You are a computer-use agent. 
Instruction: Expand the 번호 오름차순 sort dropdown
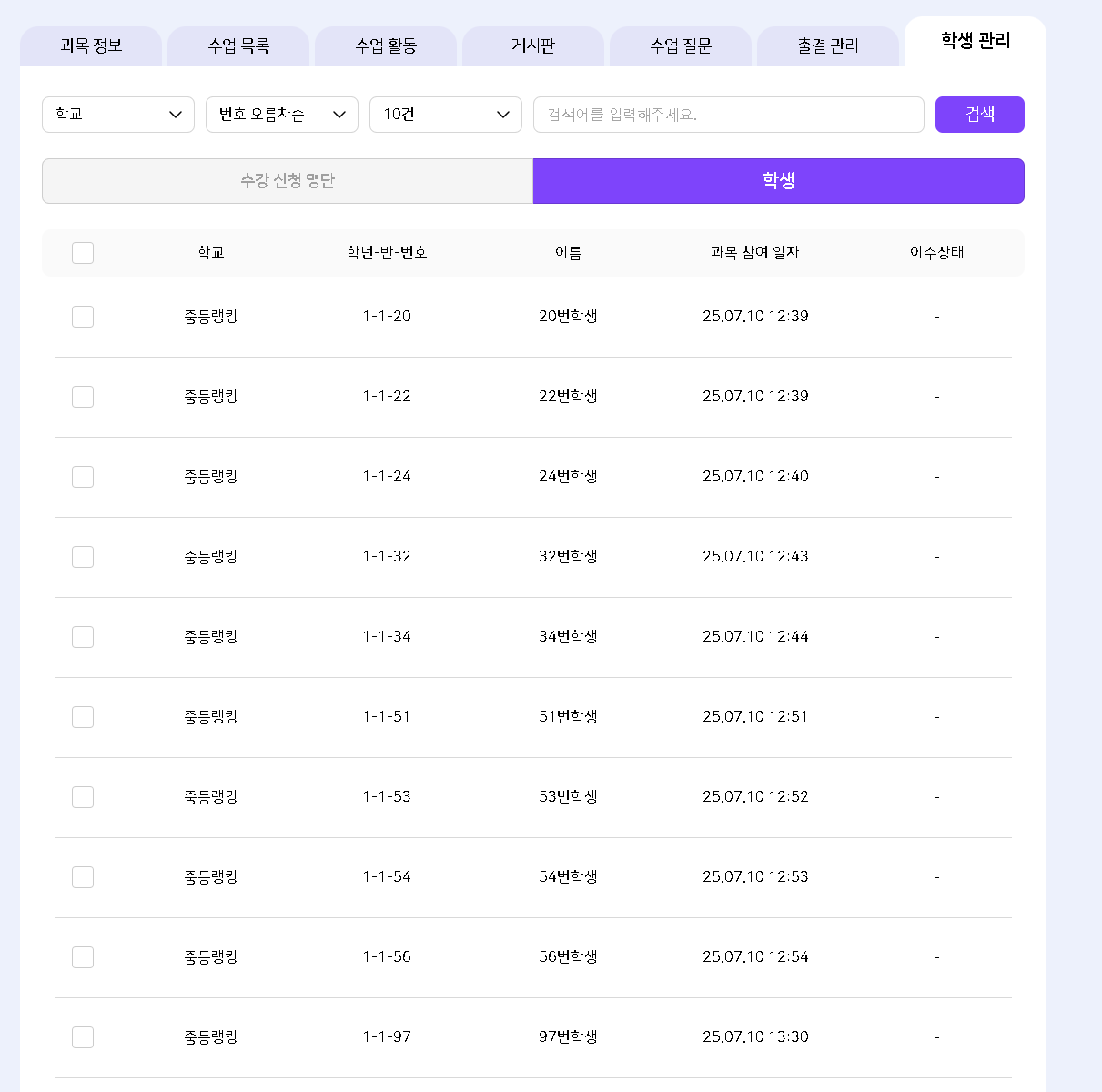click(x=282, y=115)
